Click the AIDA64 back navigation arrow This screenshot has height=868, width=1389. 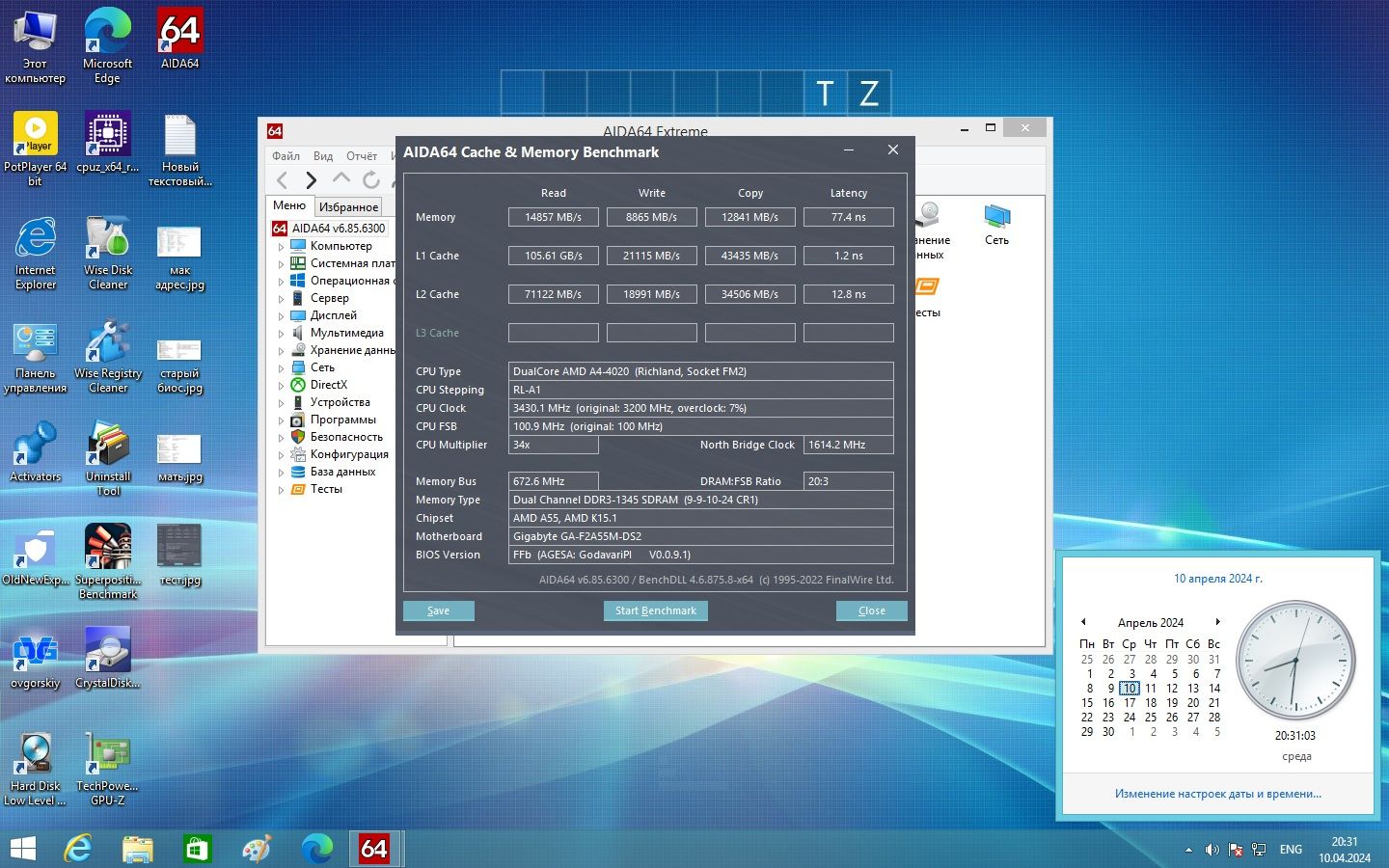pyautogui.click(x=282, y=179)
